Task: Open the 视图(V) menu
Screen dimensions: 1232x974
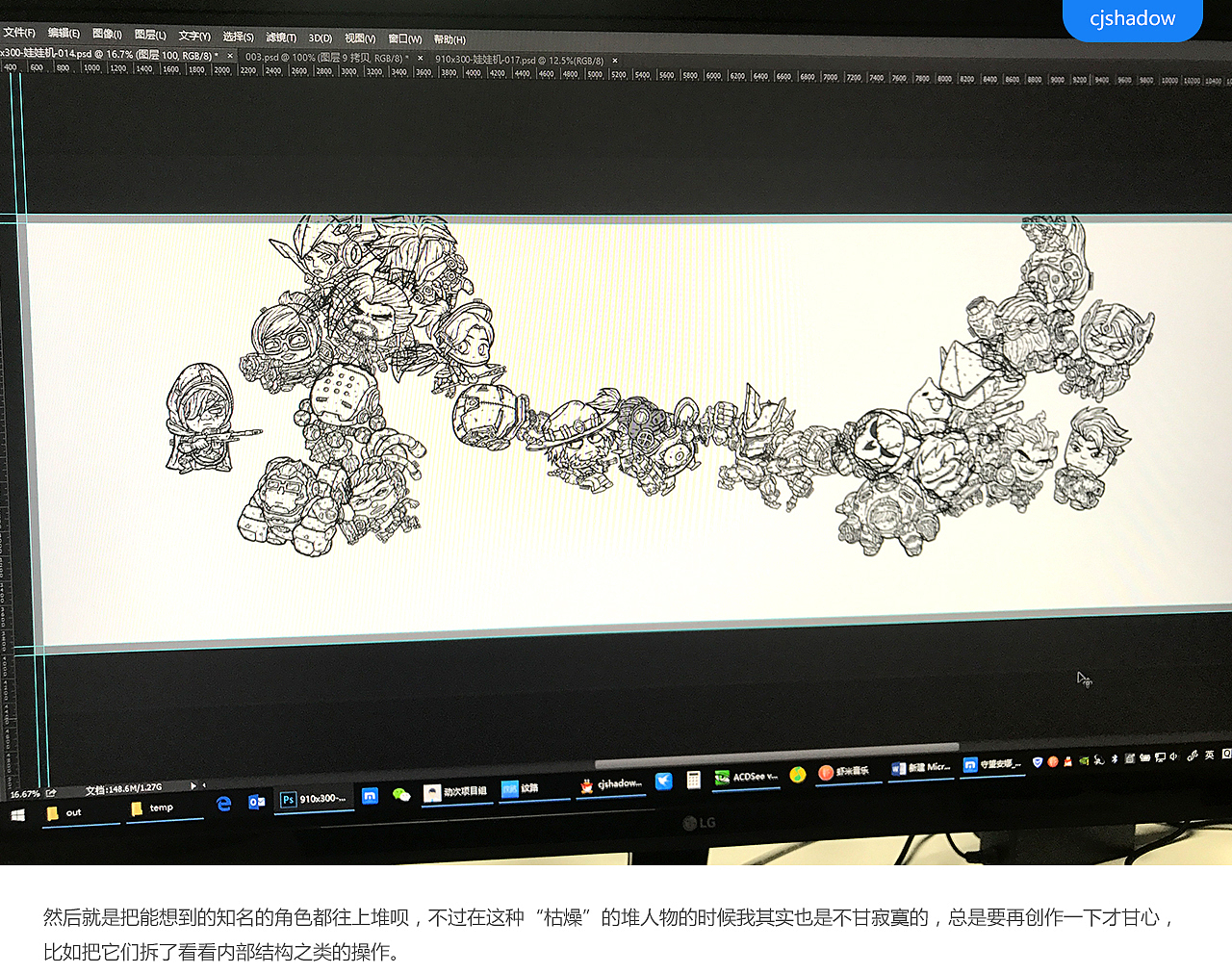Action: pos(360,38)
